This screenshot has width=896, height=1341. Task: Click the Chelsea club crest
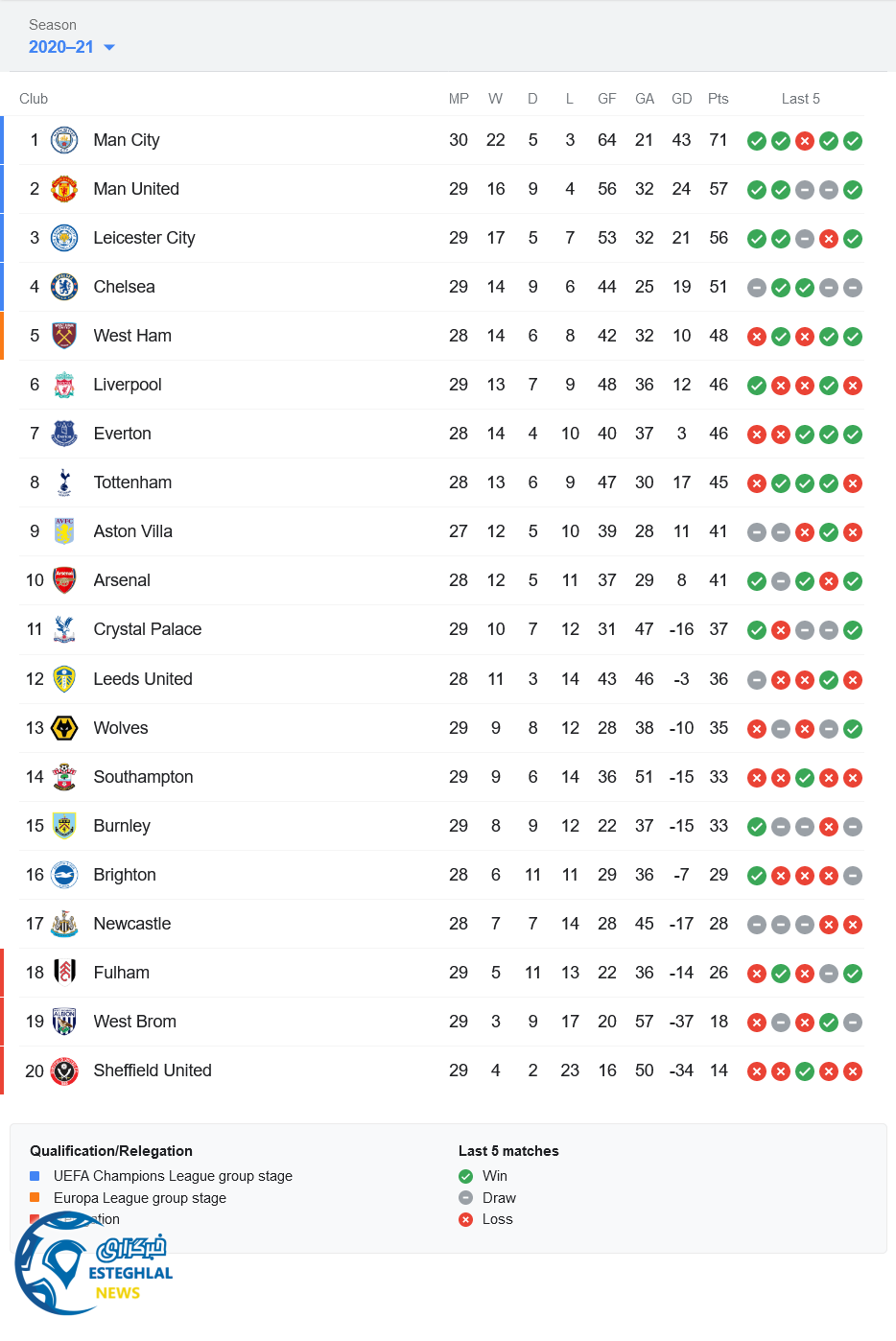pos(64,287)
